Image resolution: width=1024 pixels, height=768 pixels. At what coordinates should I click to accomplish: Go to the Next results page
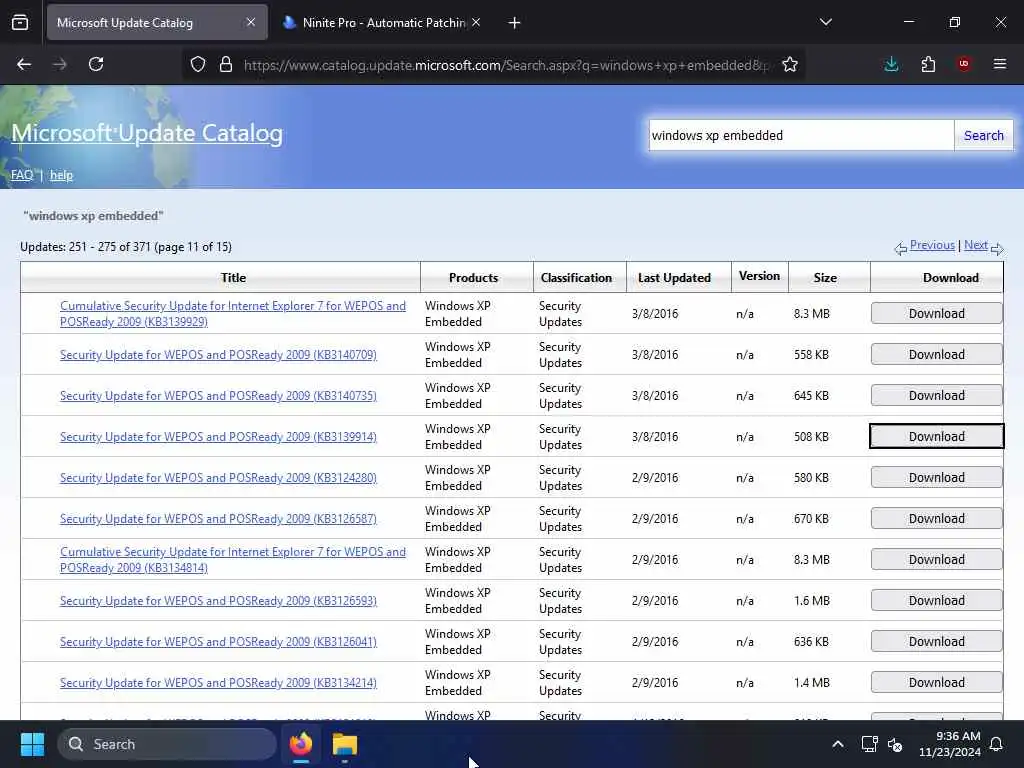tap(976, 245)
